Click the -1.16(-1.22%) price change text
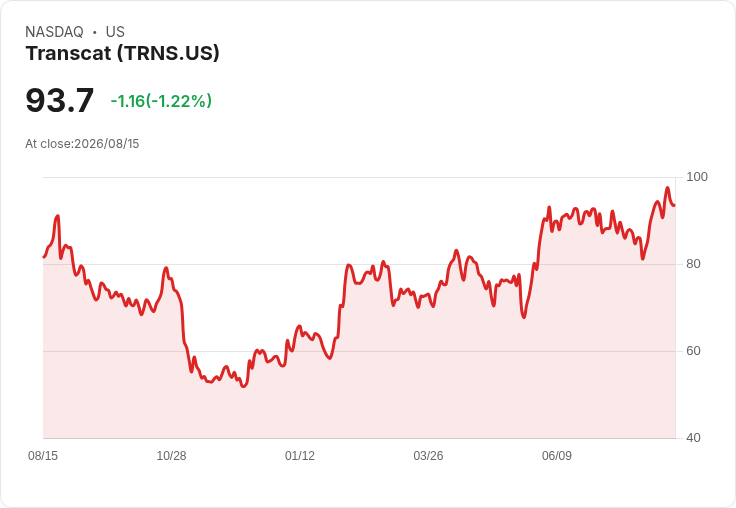This screenshot has height=508, width=736. pos(161,101)
